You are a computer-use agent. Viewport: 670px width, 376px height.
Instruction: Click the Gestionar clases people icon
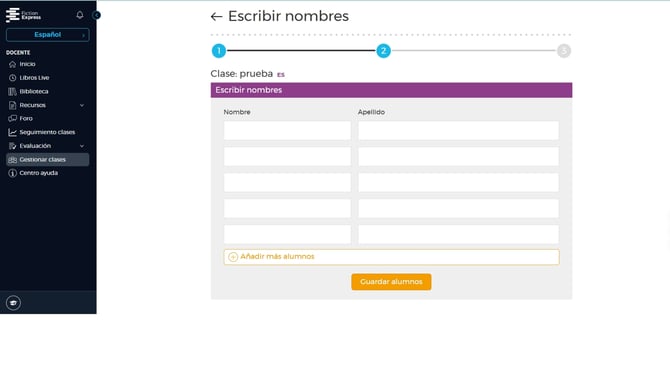tap(12, 160)
